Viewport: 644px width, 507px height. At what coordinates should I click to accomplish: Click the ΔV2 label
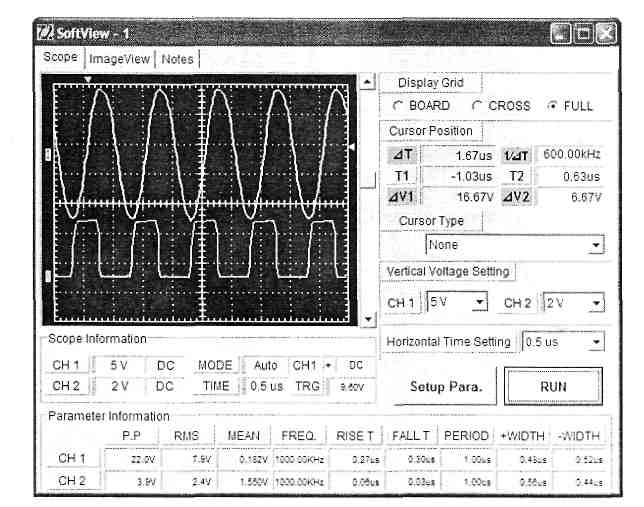click(x=516, y=197)
